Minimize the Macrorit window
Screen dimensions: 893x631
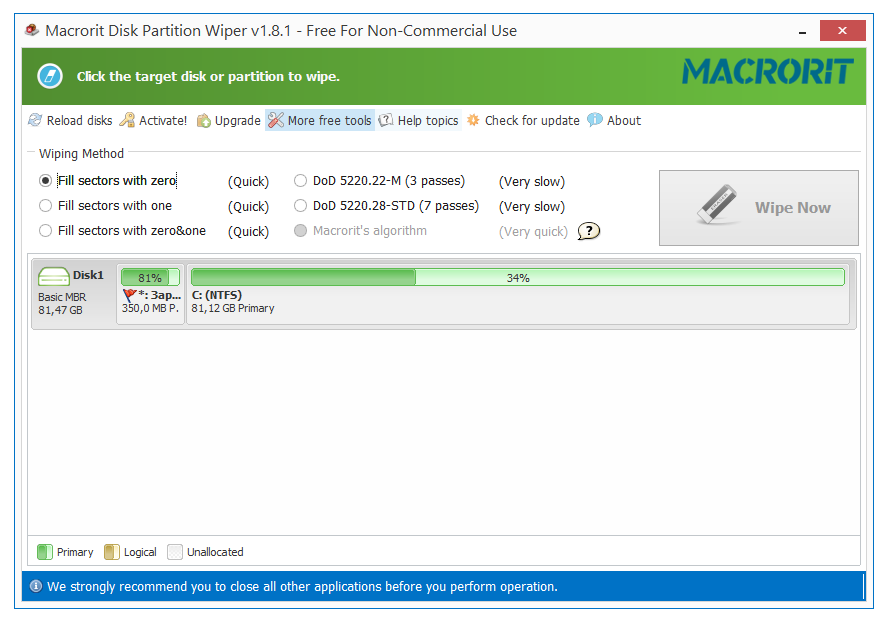click(x=802, y=32)
